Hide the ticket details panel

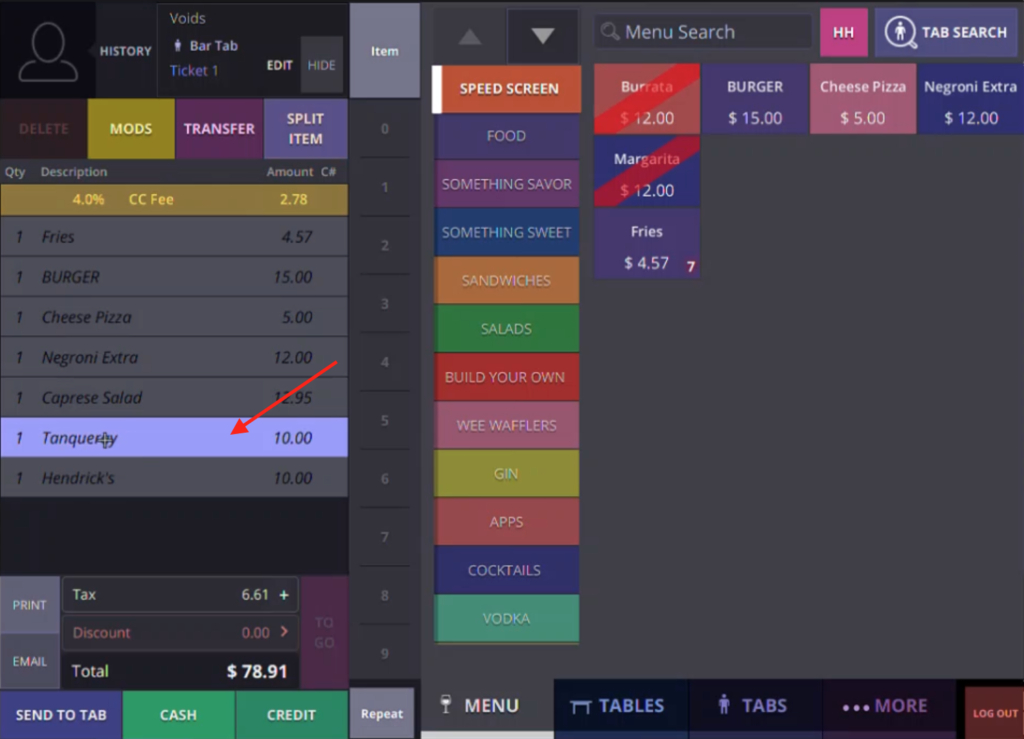tap(321, 65)
